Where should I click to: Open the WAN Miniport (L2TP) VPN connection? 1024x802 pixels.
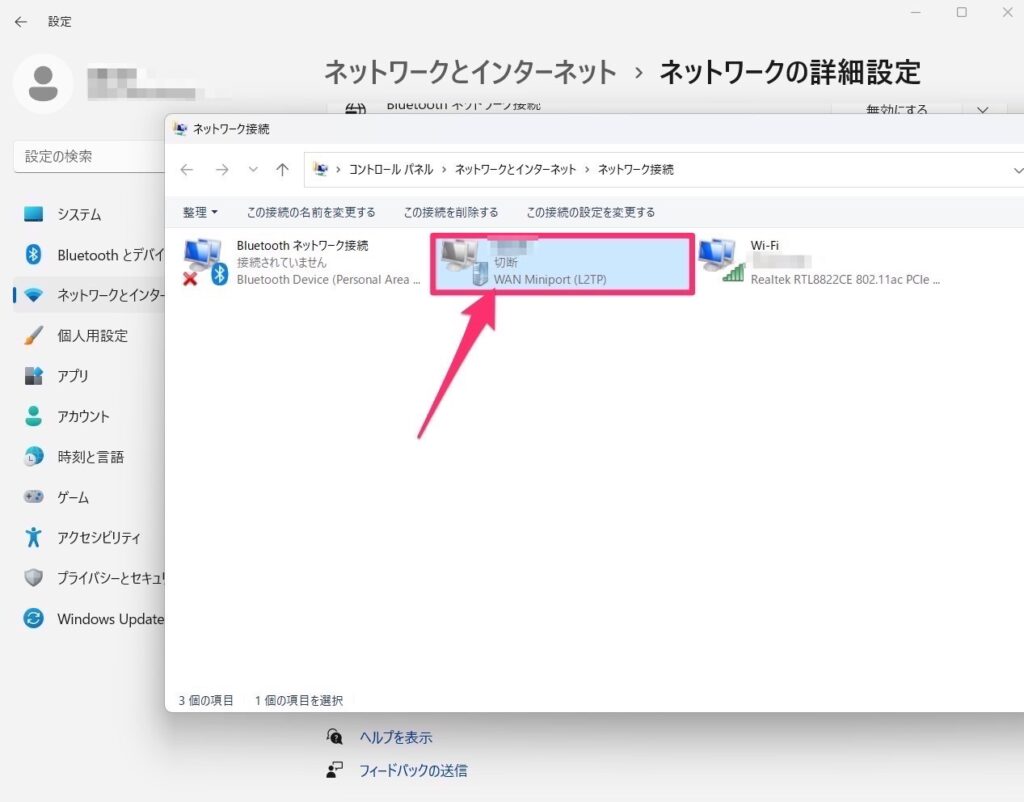point(560,263)
